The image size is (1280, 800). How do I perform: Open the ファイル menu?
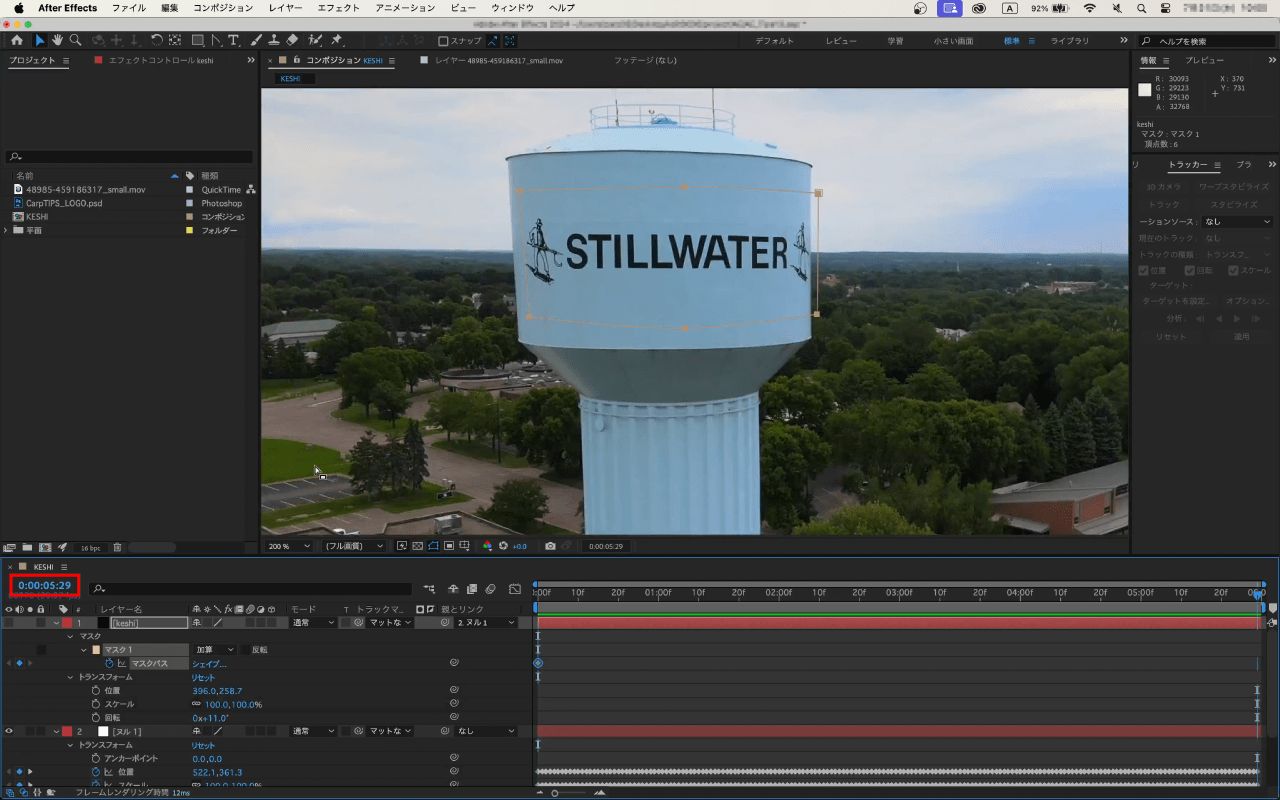(x=128, y=8)
